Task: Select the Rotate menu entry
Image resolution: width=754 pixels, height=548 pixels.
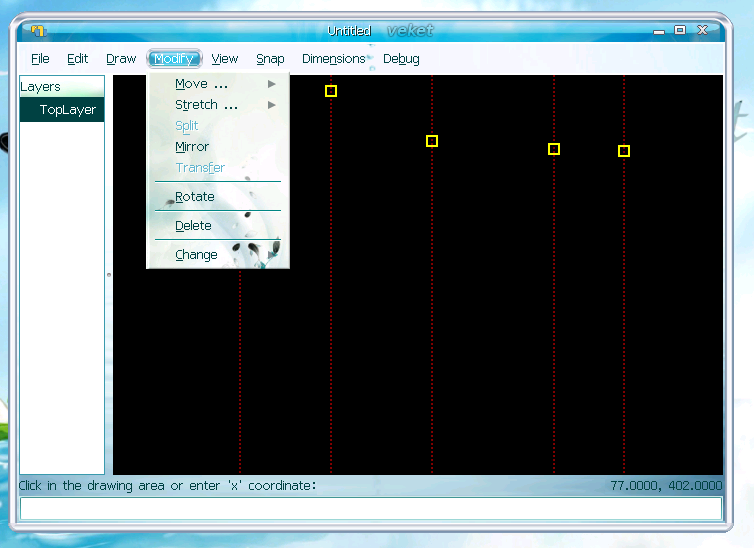Action: pyautogui.click(x=217, y=197)
